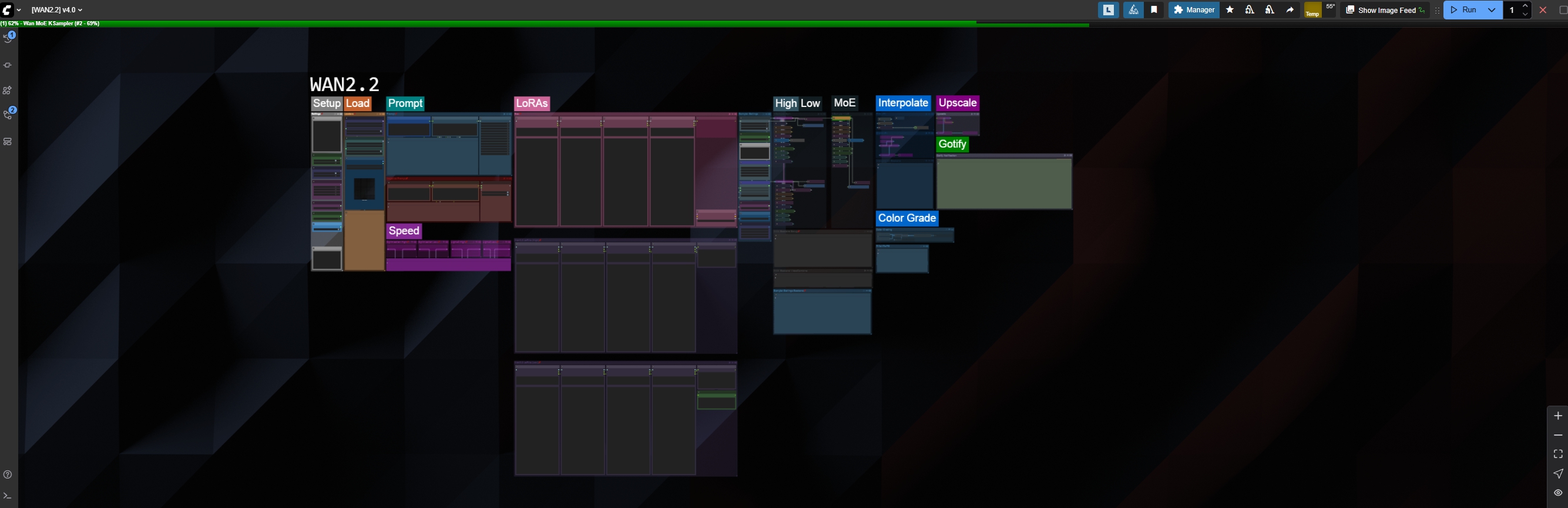The image size is (1568, 508).
Task: Click the blue L toolbar button
Action: click(1109, 10)
